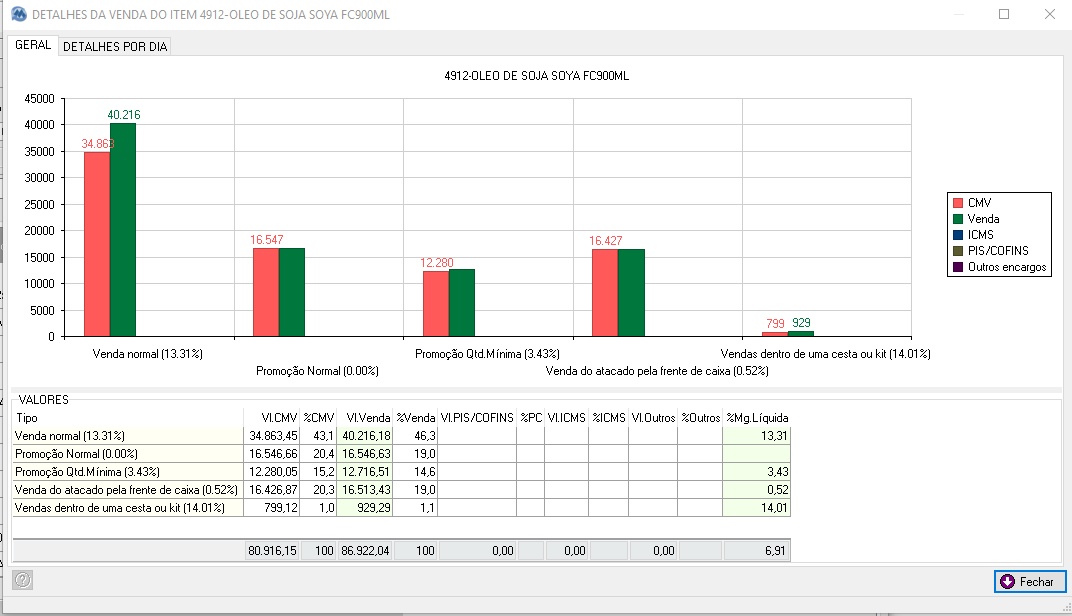This screenshot has height=616, width=1072.
Task: Click the Vl.Venda column header
Action: 365,418
